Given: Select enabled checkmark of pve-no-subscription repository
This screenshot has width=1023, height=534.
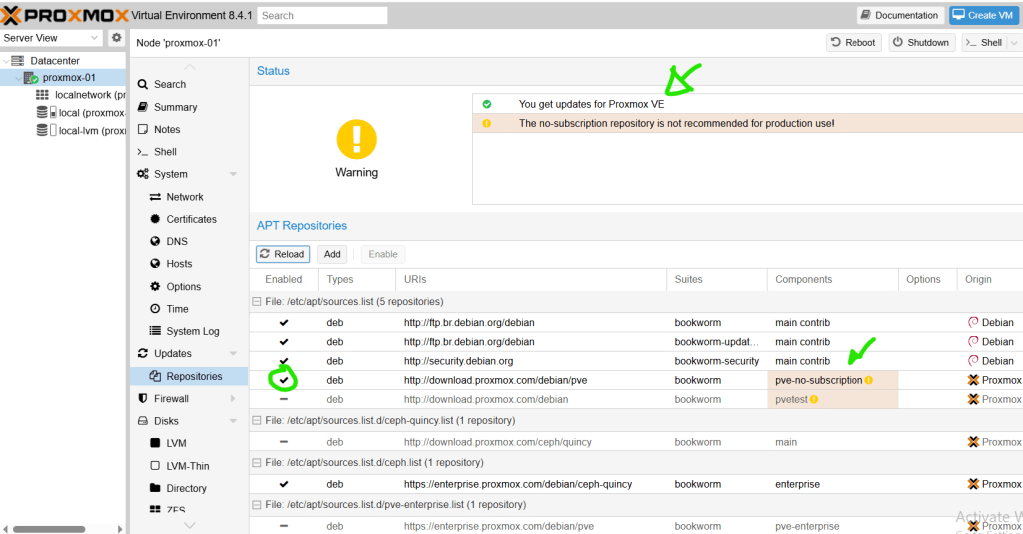Looking at the screenshot, I should (284, 380).
